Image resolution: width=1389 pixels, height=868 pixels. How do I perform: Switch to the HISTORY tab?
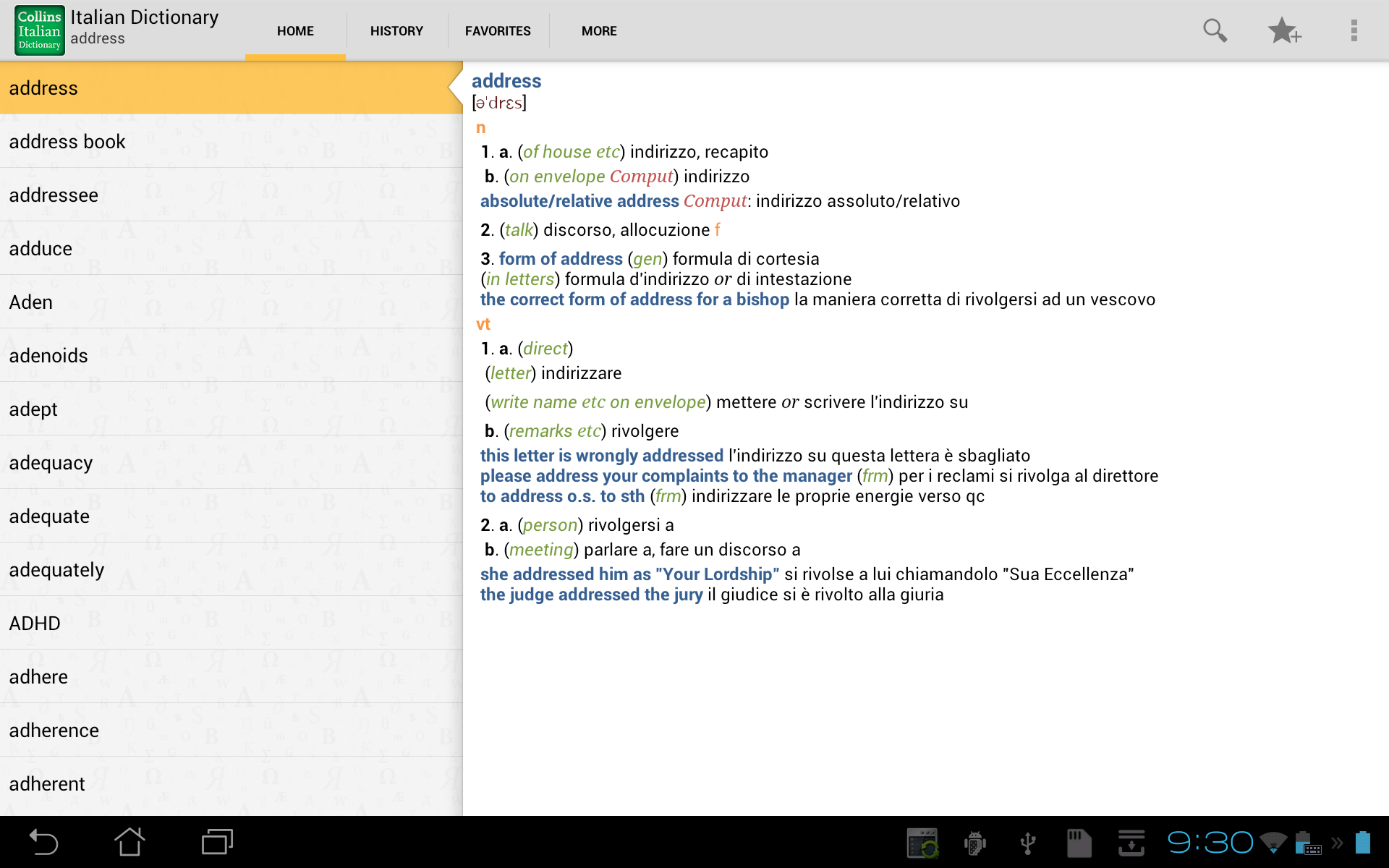click(396, 30)
